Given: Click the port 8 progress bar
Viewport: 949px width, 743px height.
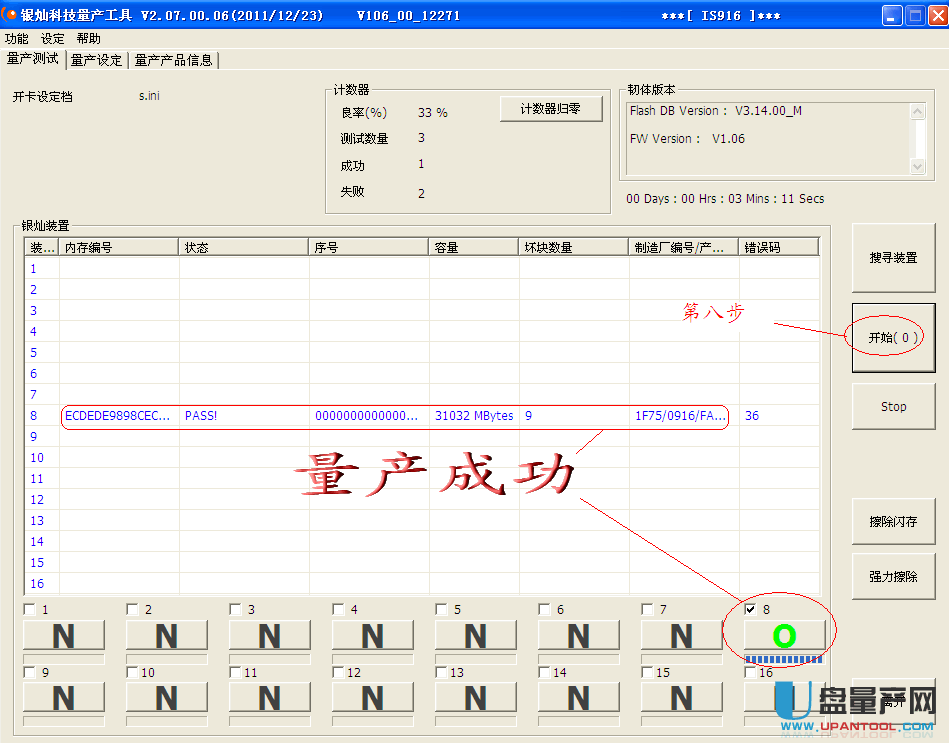Looking at the screenshot, I should tap(784, 659).
